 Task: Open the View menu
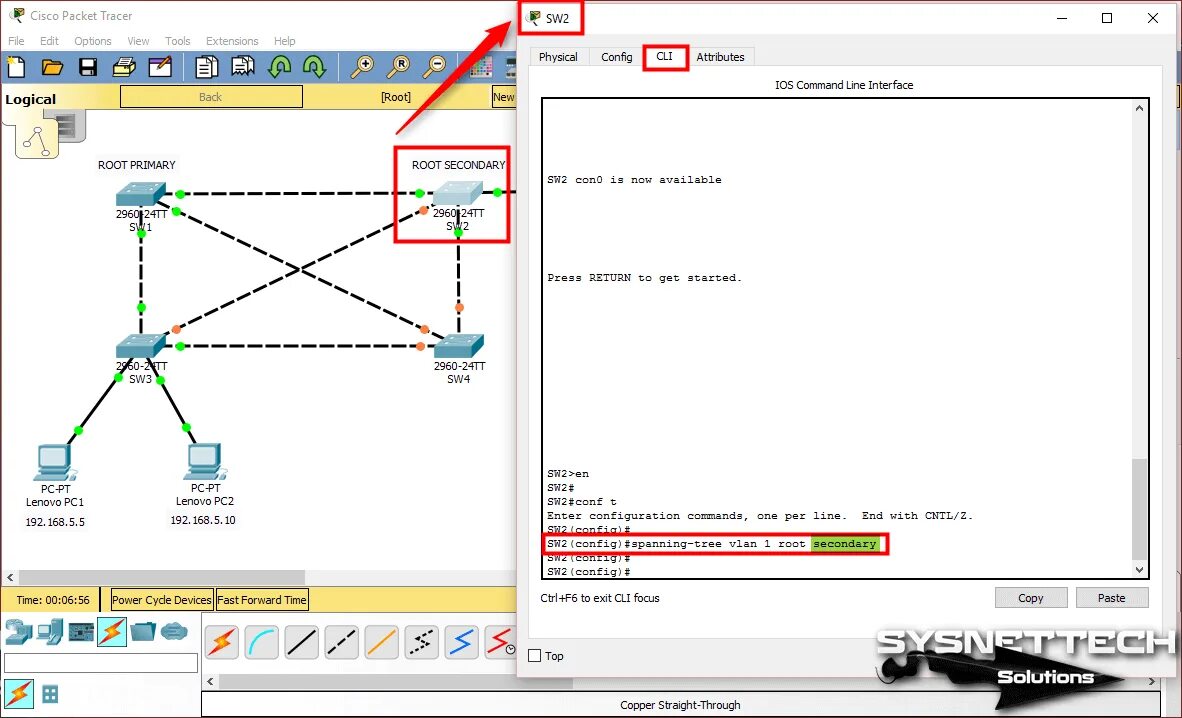coord(138,41)
